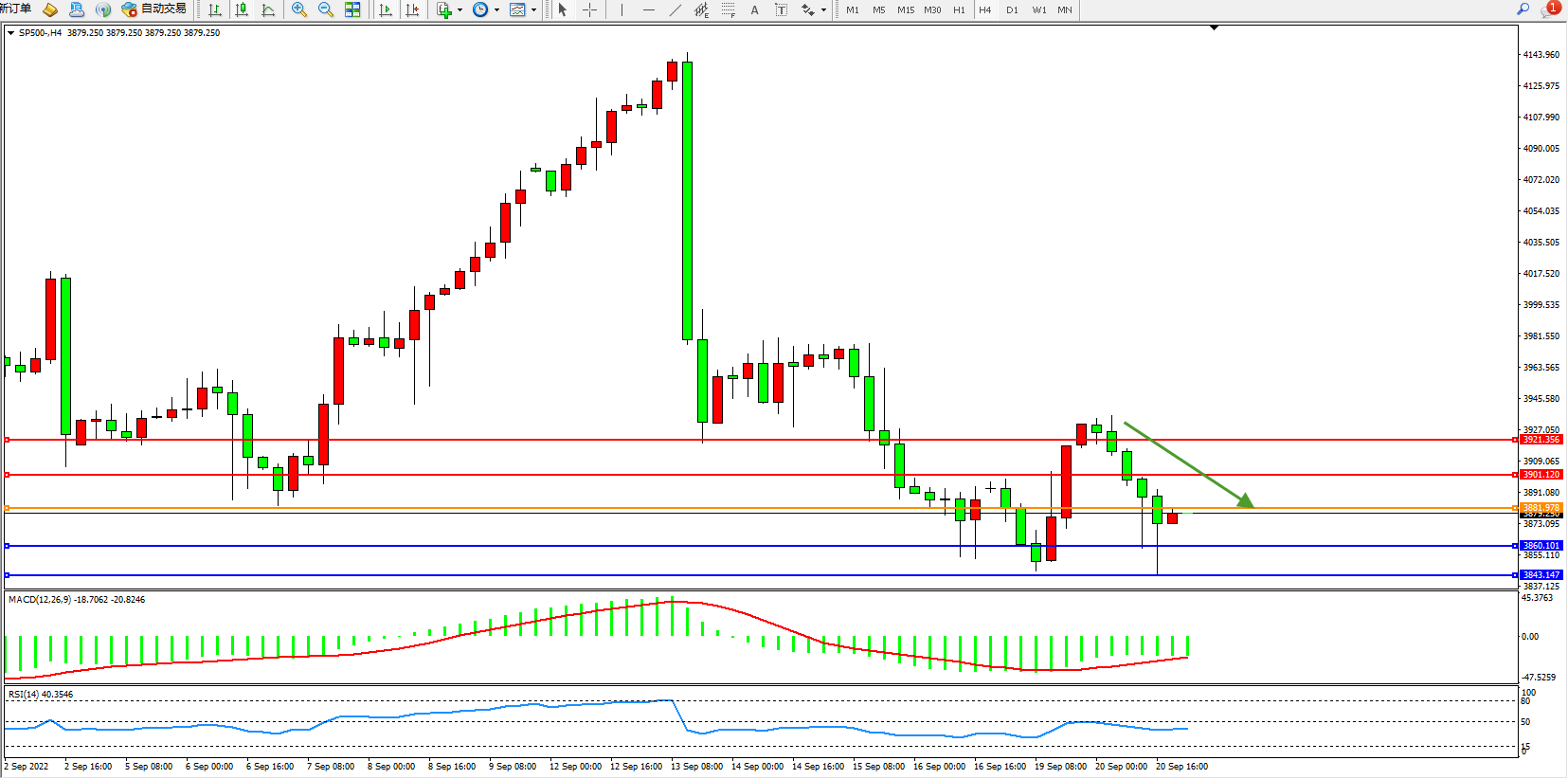The image size is (1568, 779).
Task: Open the search magnifier in top right
Action: point(1523,9)
